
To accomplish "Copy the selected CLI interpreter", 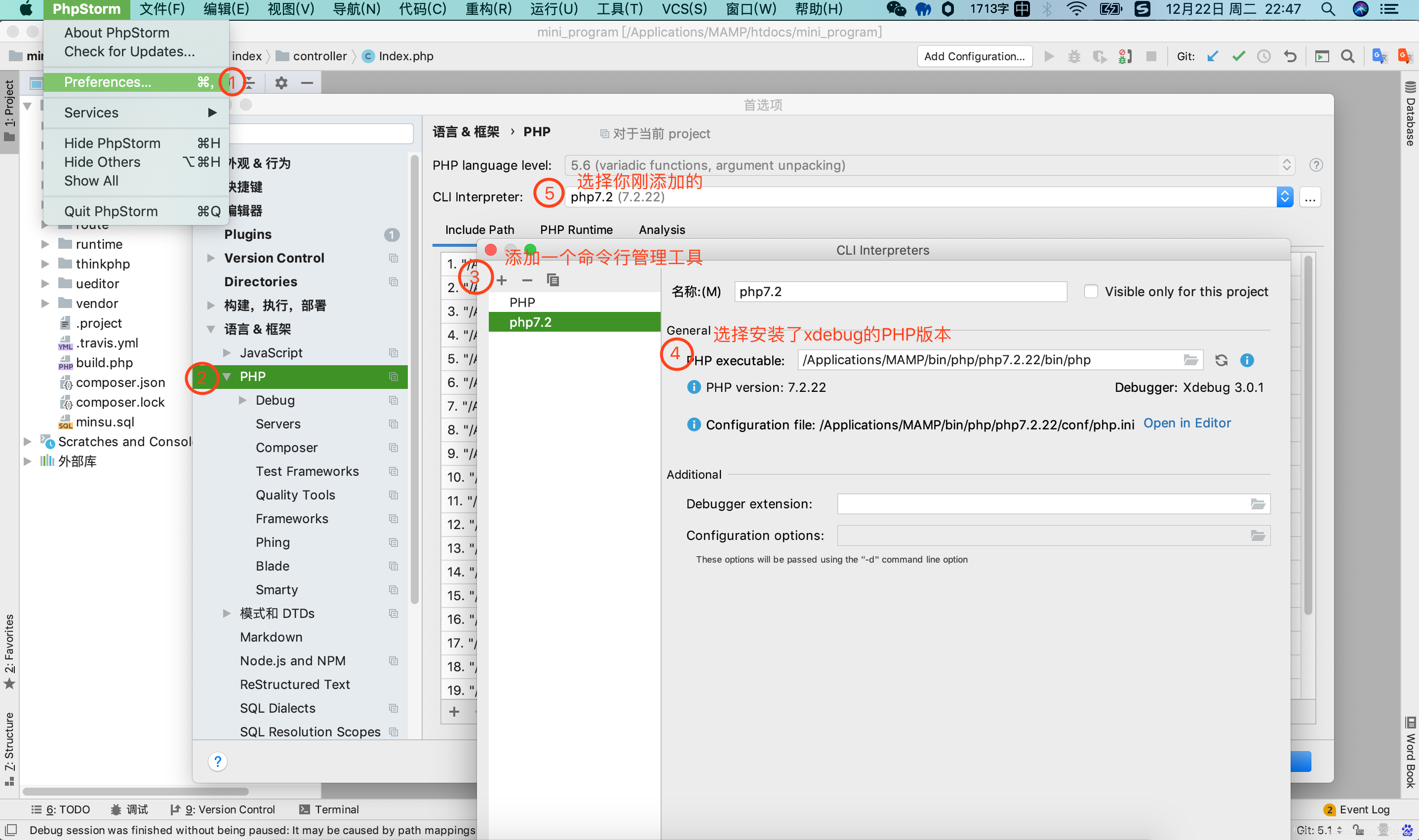I will click(552, 280).
